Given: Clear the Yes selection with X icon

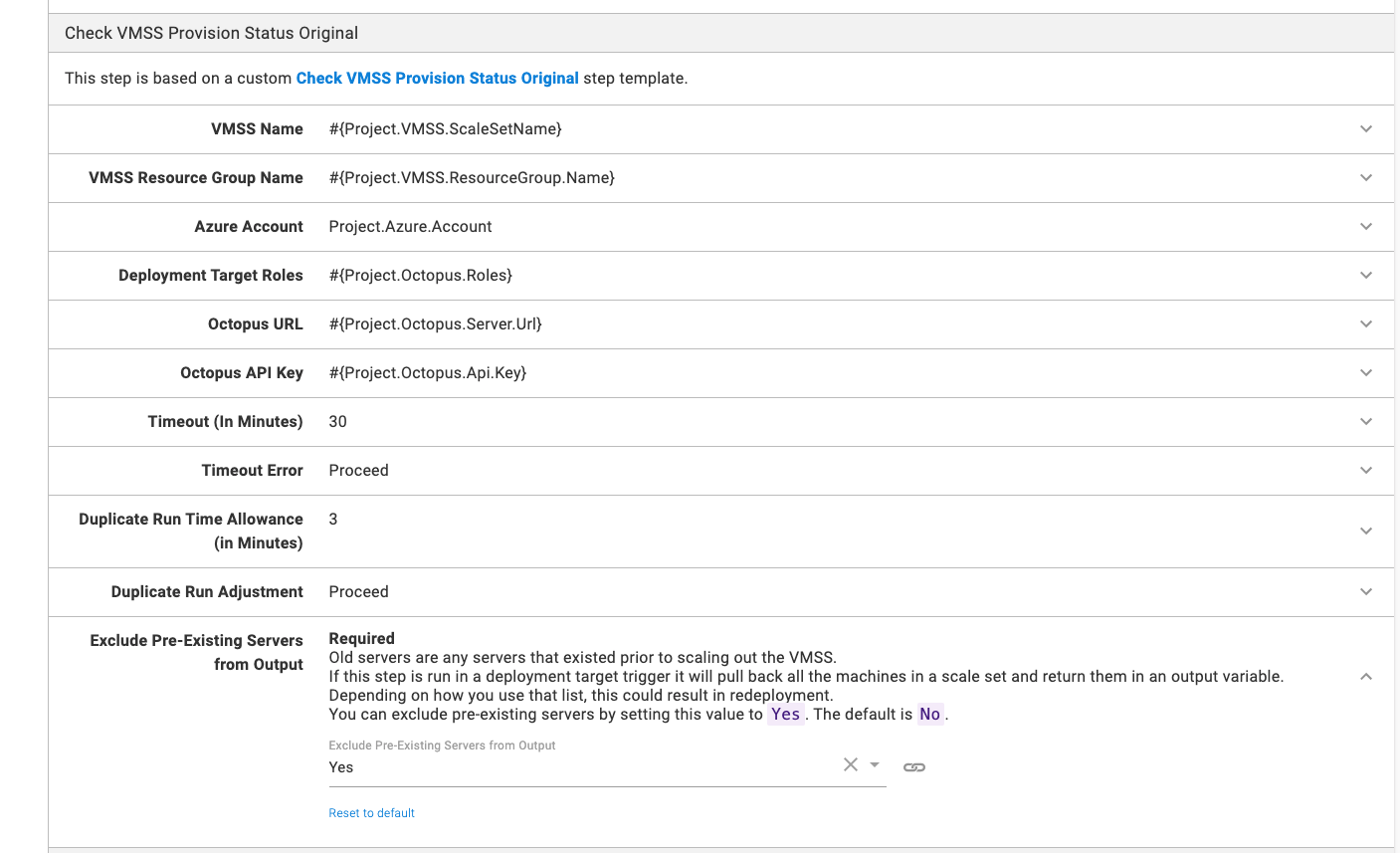Looking at the screenshot, I should pyautogui.click(x=851, y=764).
